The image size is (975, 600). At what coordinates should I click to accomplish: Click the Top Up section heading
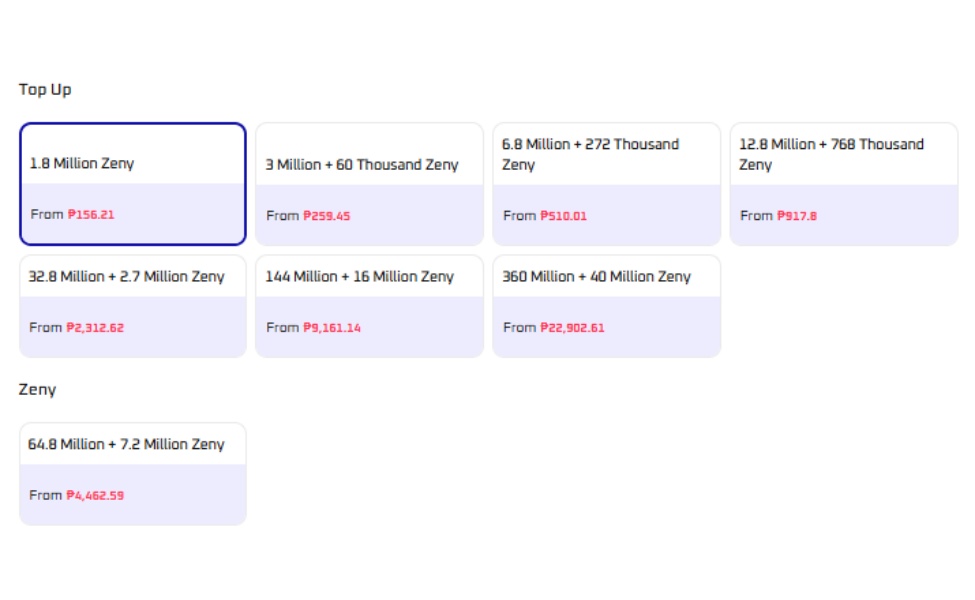click(45, 90)
